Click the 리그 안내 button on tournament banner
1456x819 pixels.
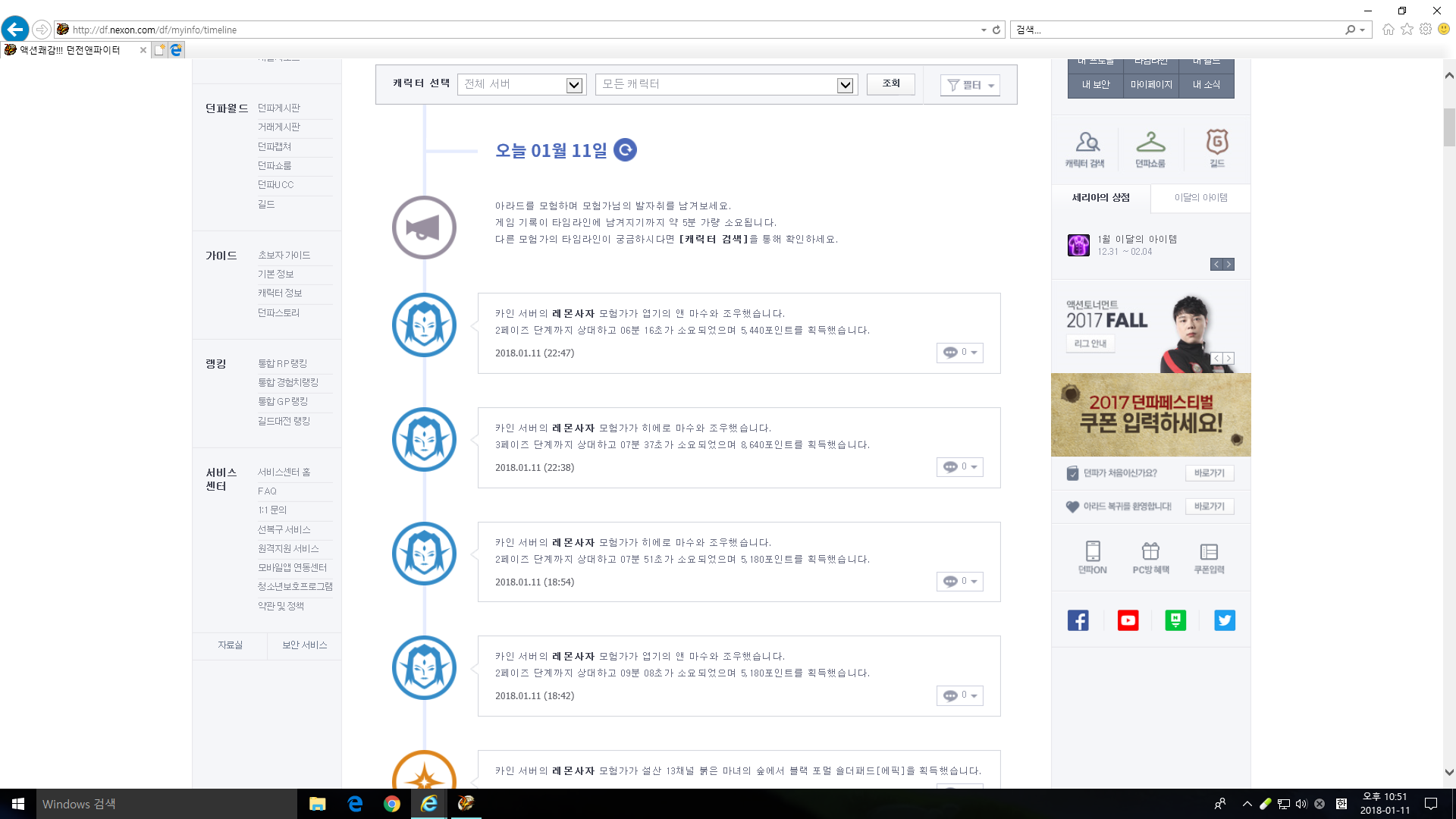point(1090,344)
